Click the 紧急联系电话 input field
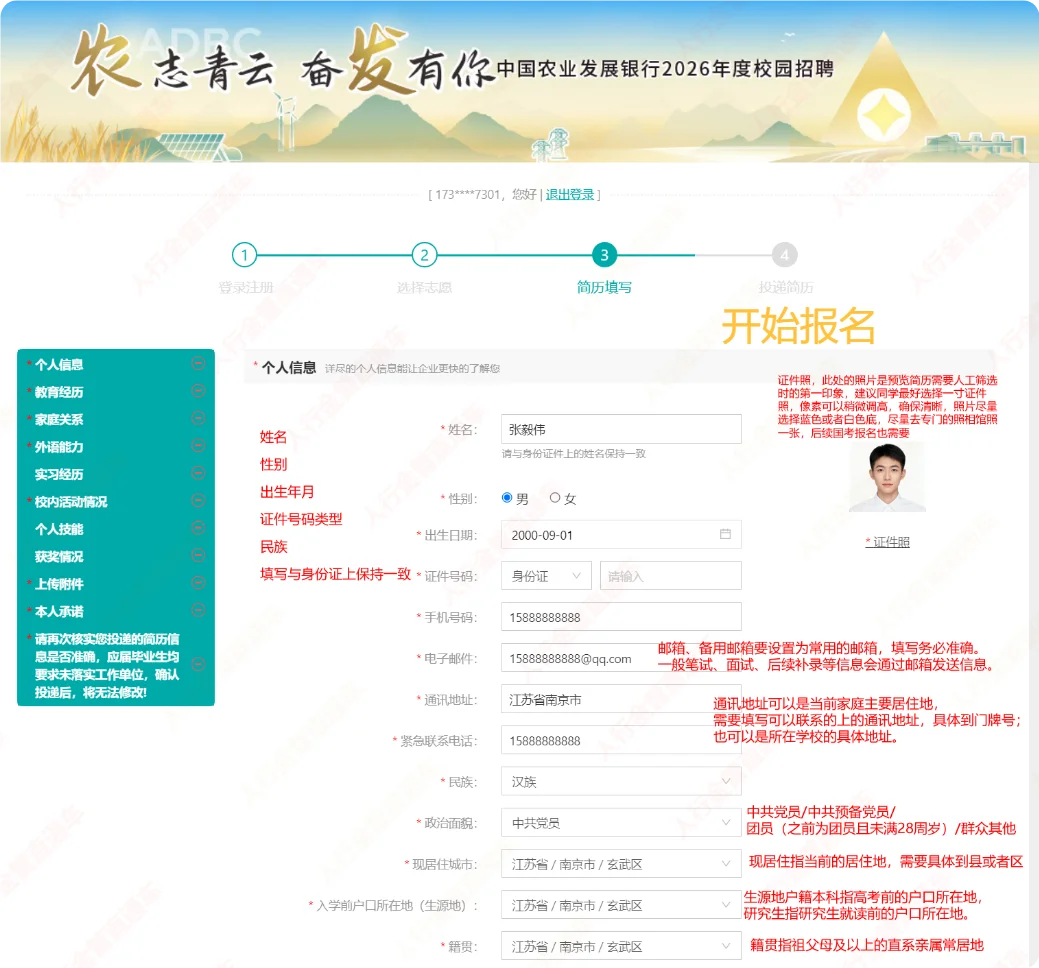This screenshot has width=1039, height=968. coord(621,741)
